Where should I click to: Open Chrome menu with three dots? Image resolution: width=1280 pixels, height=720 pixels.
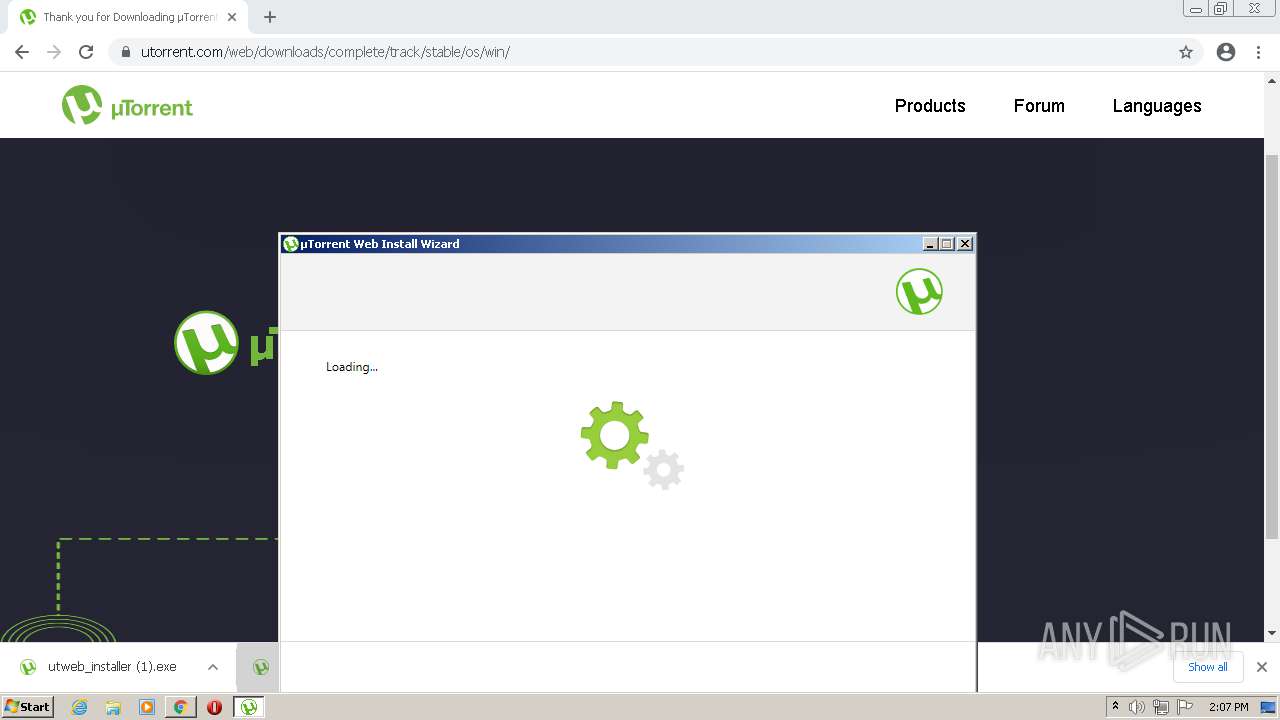1259,52
